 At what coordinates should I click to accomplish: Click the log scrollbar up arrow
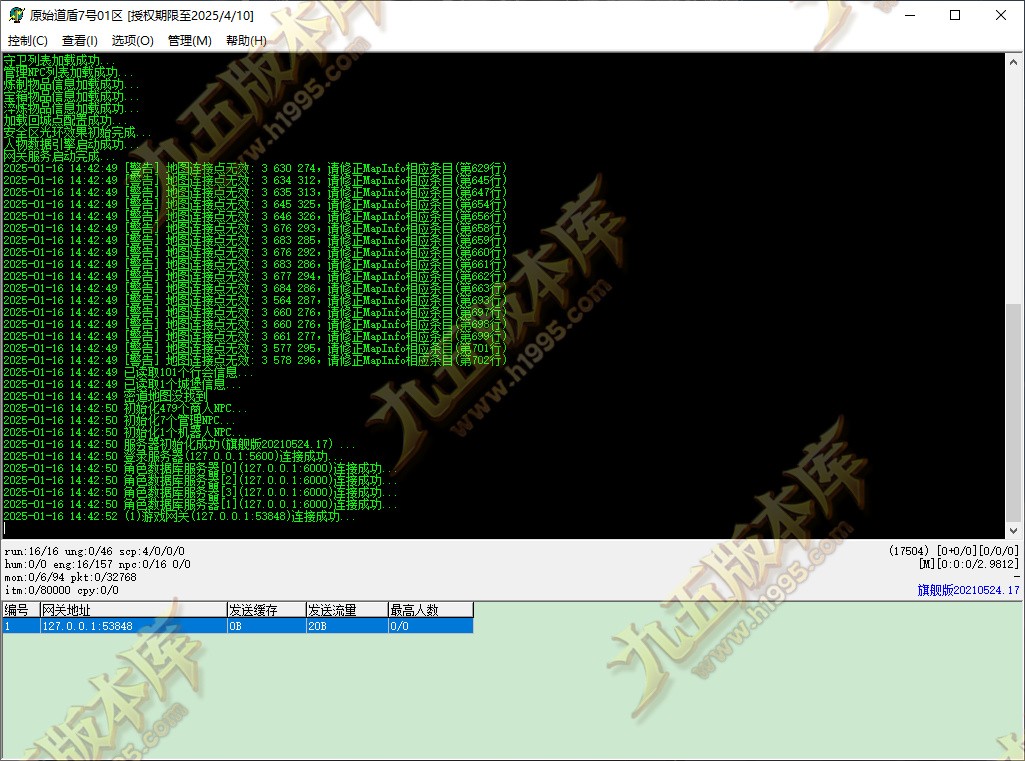pos(1013,62)
